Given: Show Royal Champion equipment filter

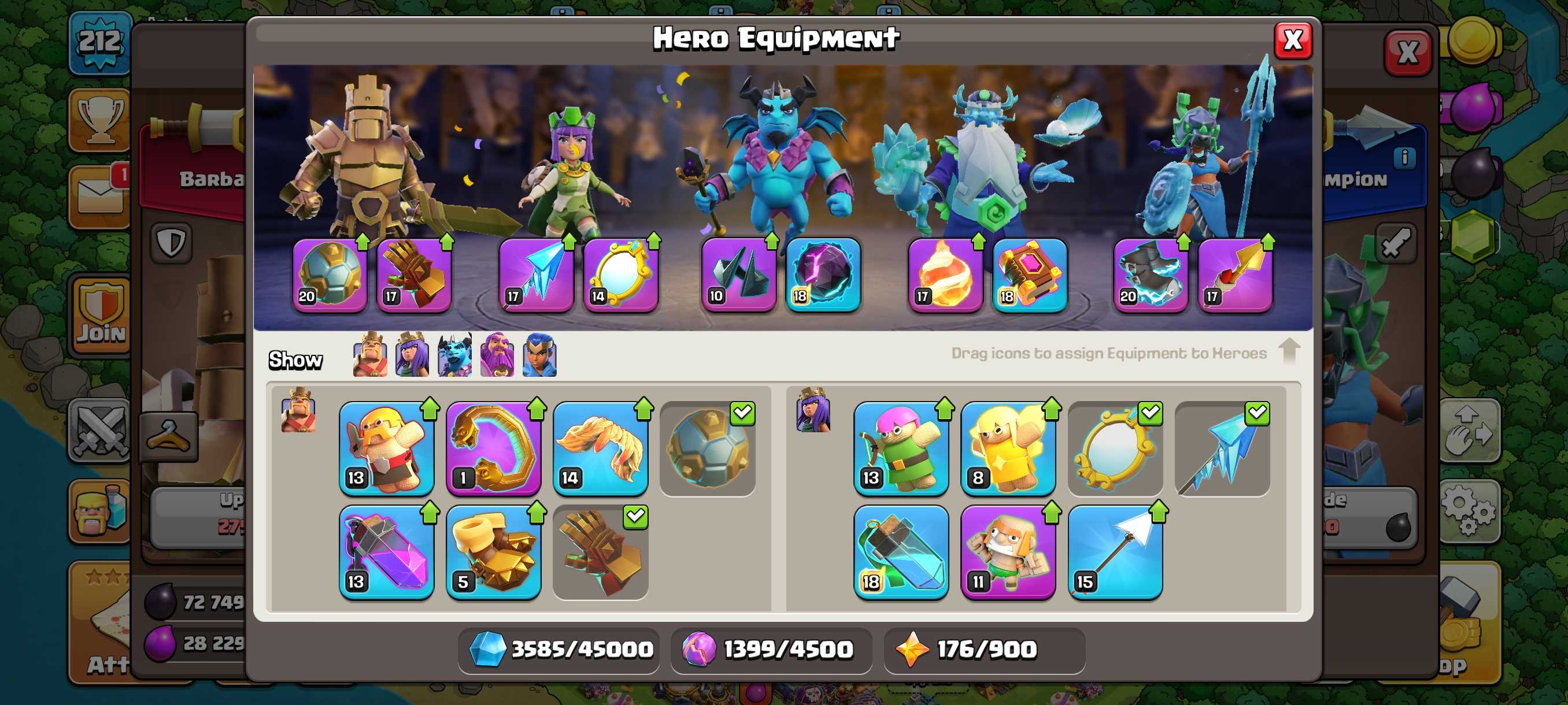Looking at the screenshot, I should click(540, 355).
